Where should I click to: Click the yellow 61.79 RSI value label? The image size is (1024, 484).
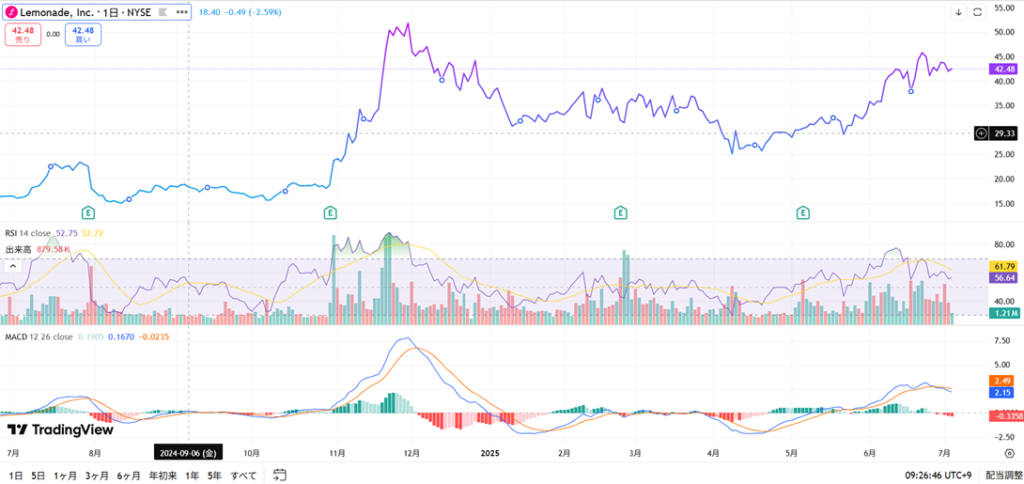pos(1002,266)
